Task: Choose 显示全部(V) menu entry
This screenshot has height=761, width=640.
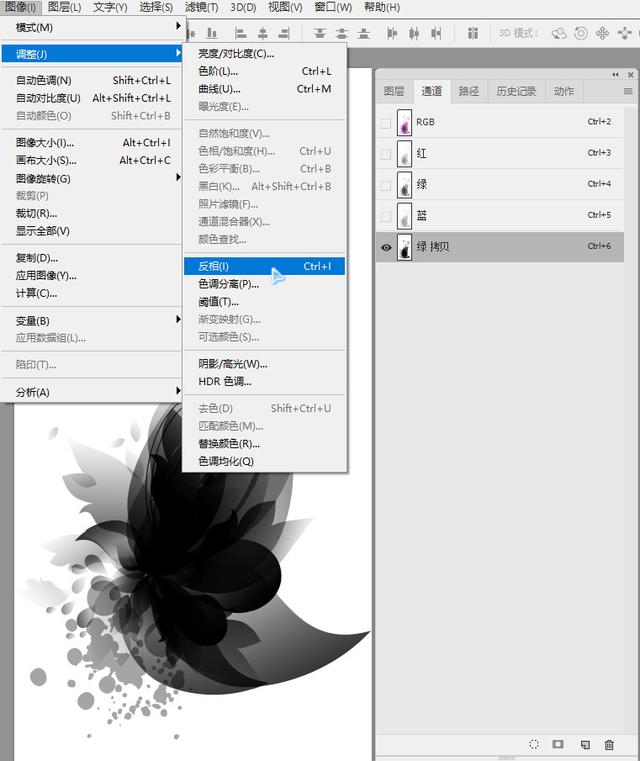Action: [x=91, y=231]
